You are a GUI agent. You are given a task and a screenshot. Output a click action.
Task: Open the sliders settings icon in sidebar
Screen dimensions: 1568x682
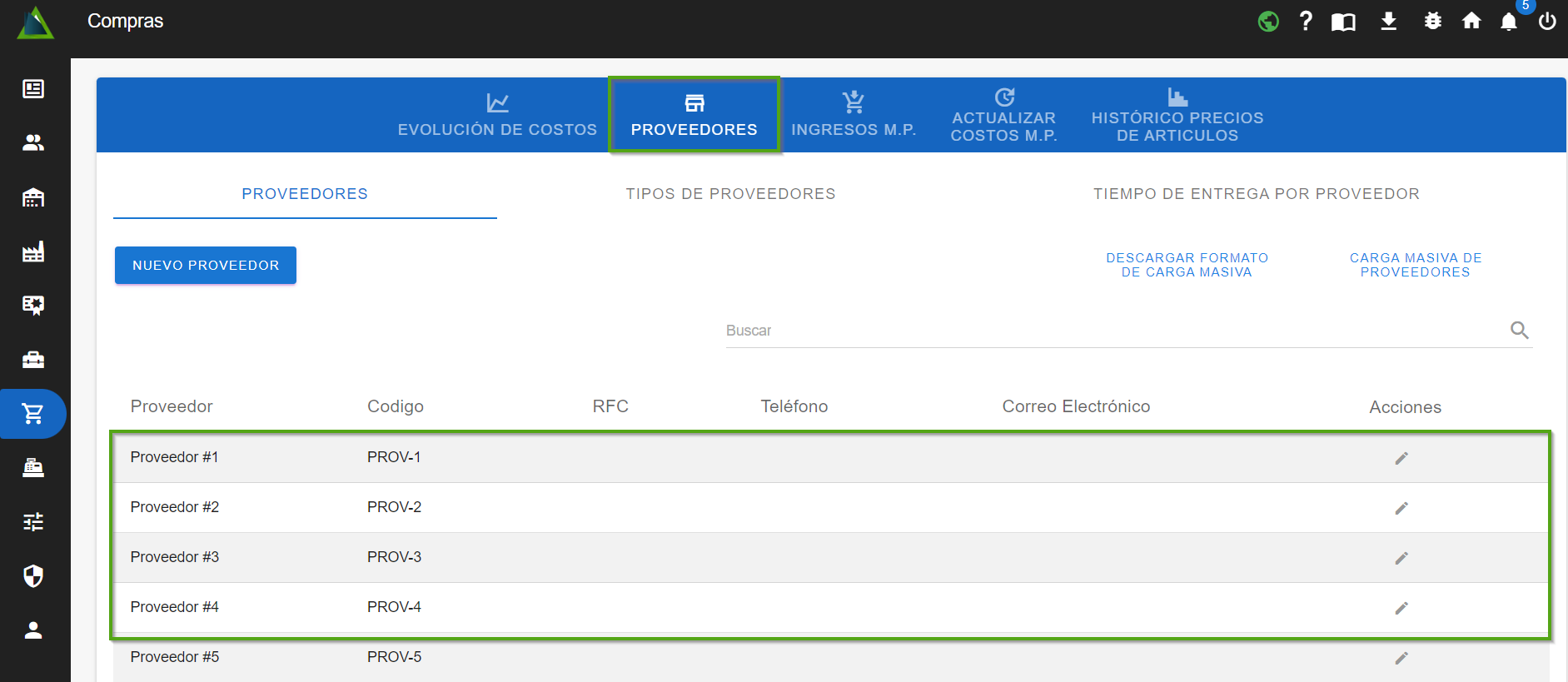[33, 522]
